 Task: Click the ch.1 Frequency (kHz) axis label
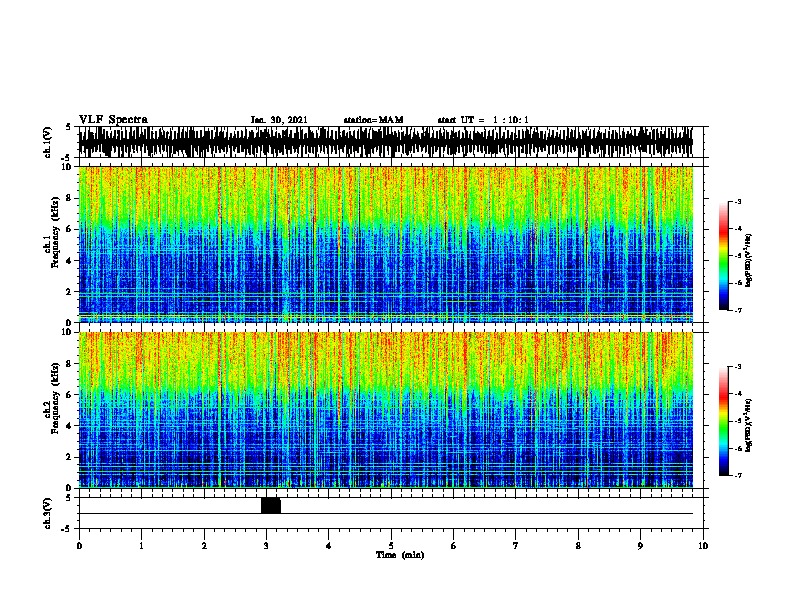pyautogui.click(x=51, y=232)
